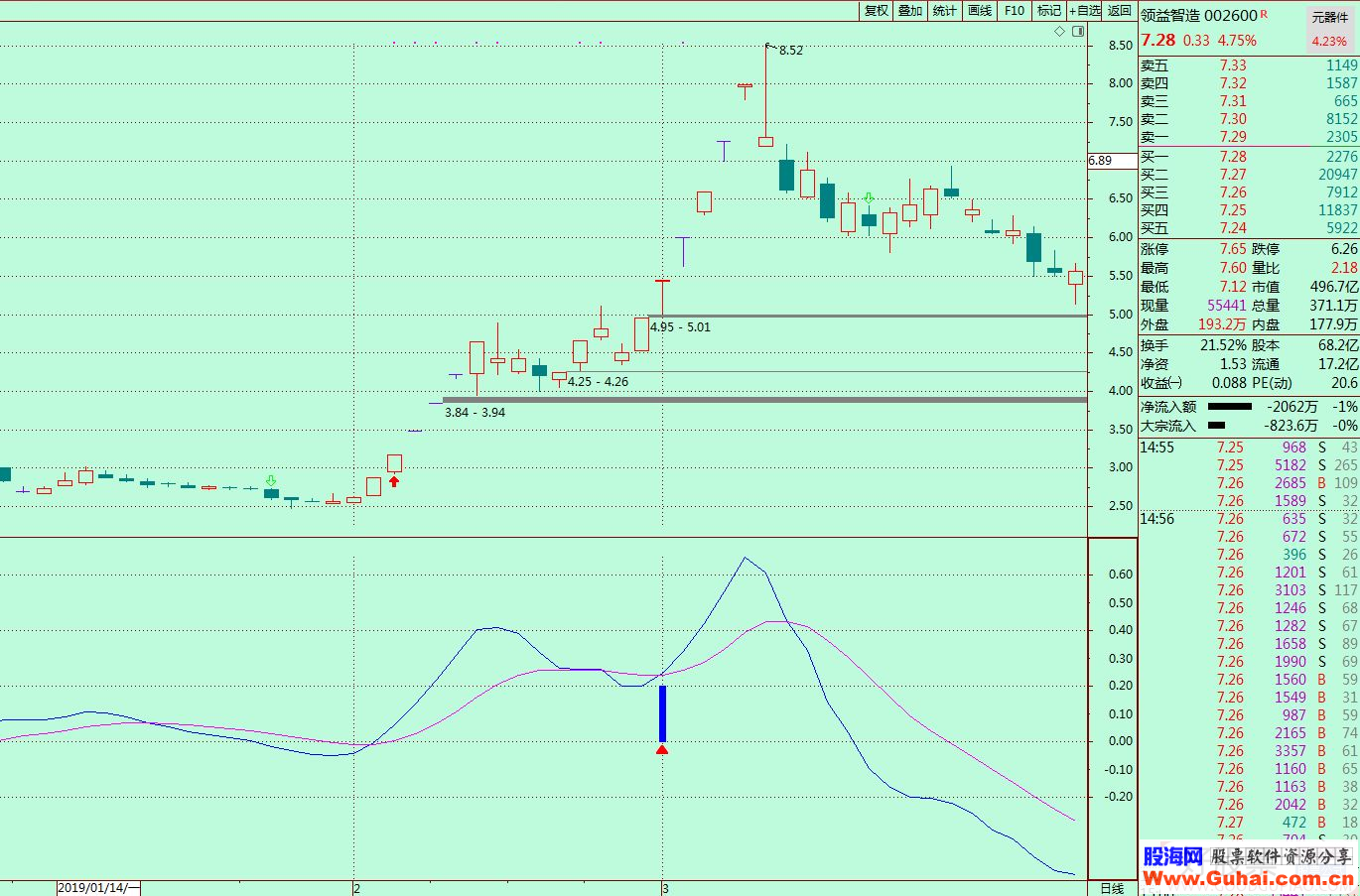This screenshot has width=1360, height=896.
Task: Click 买三 bid price 7.26
Action: tap(1233, 192)
